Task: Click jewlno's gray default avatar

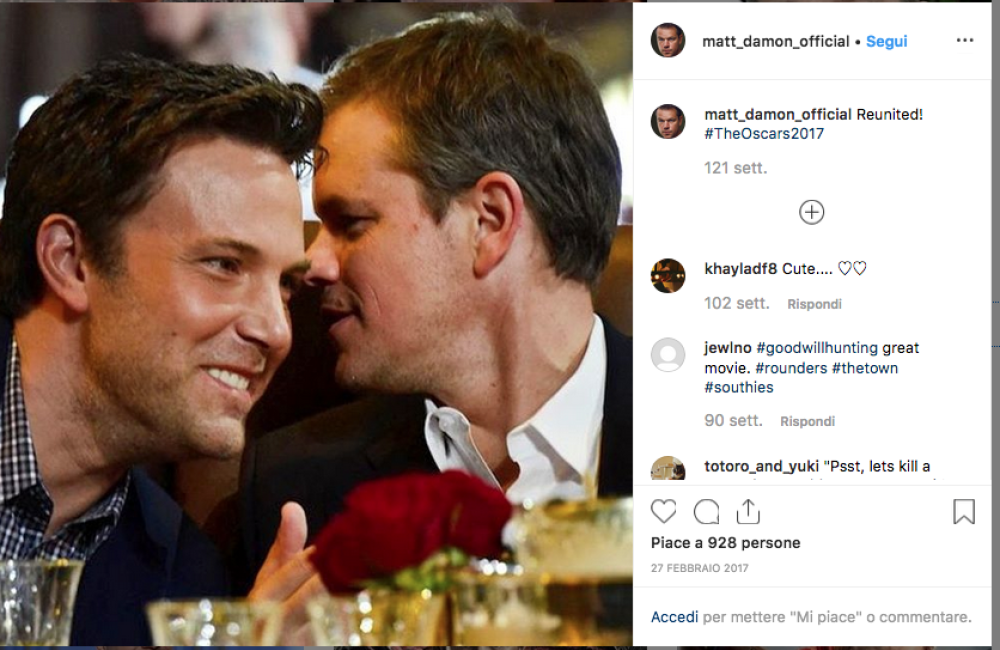Action: (668, 355)
